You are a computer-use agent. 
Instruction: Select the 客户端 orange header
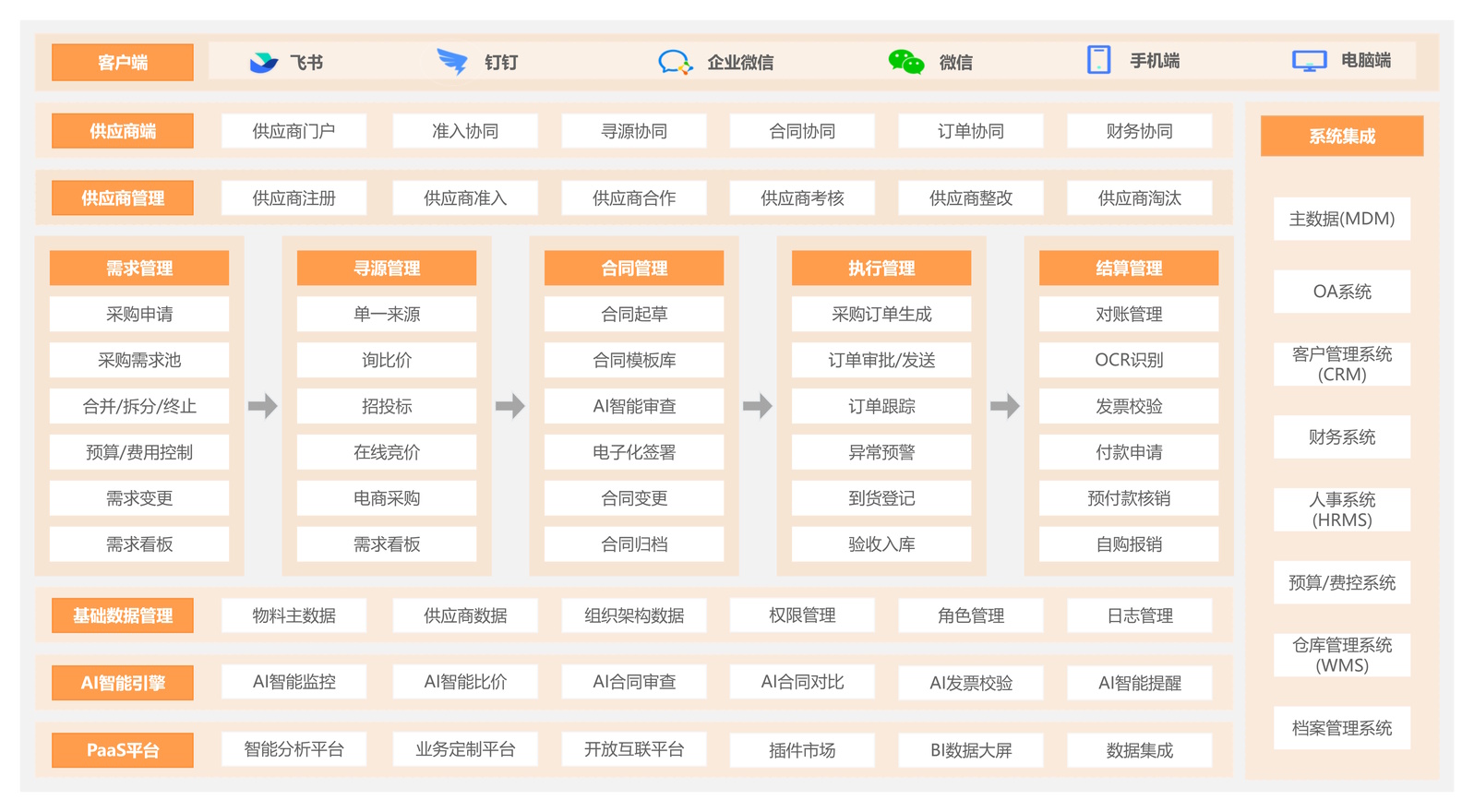point(123,63)
